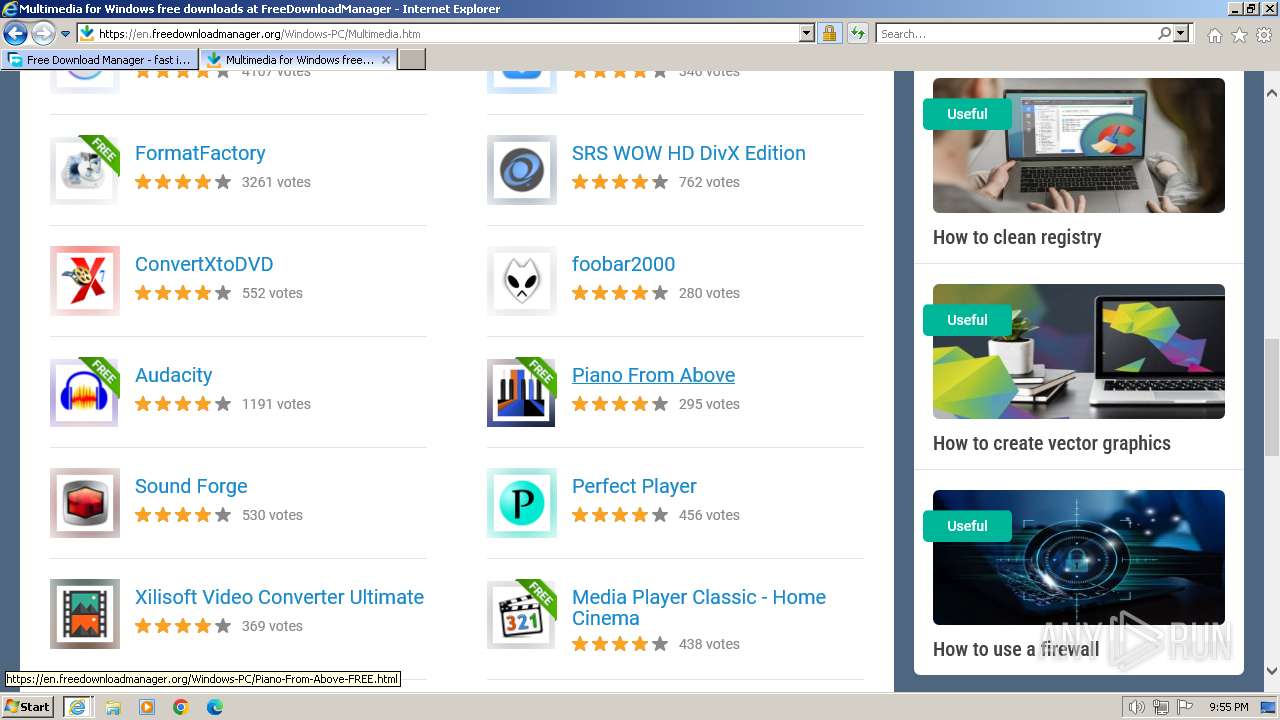This screenshot has height=720, width=1280.
Task: Open Windows Media Player taskbar icon
Action: 147,707
